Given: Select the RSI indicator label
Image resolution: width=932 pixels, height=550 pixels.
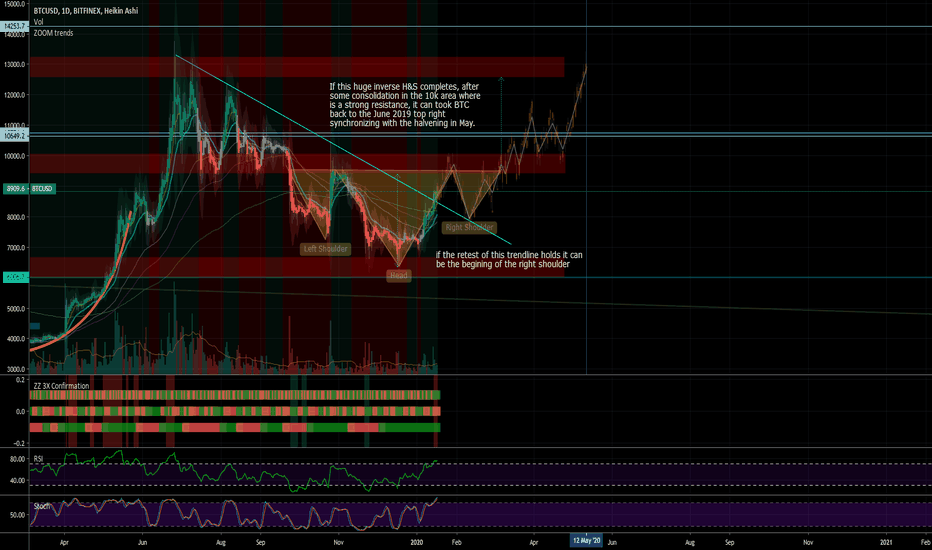Looking at the screenshot, I should tap(38, 458).
